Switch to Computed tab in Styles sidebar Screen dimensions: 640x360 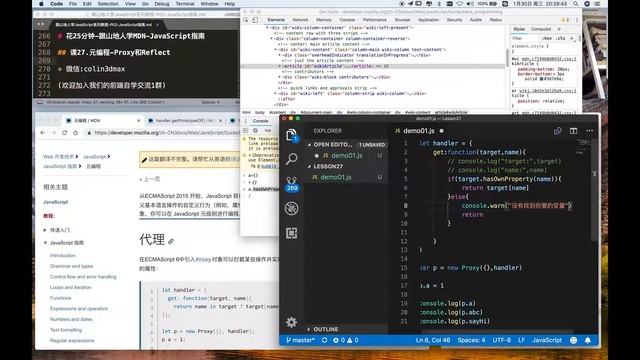click(x=541, y=29)
